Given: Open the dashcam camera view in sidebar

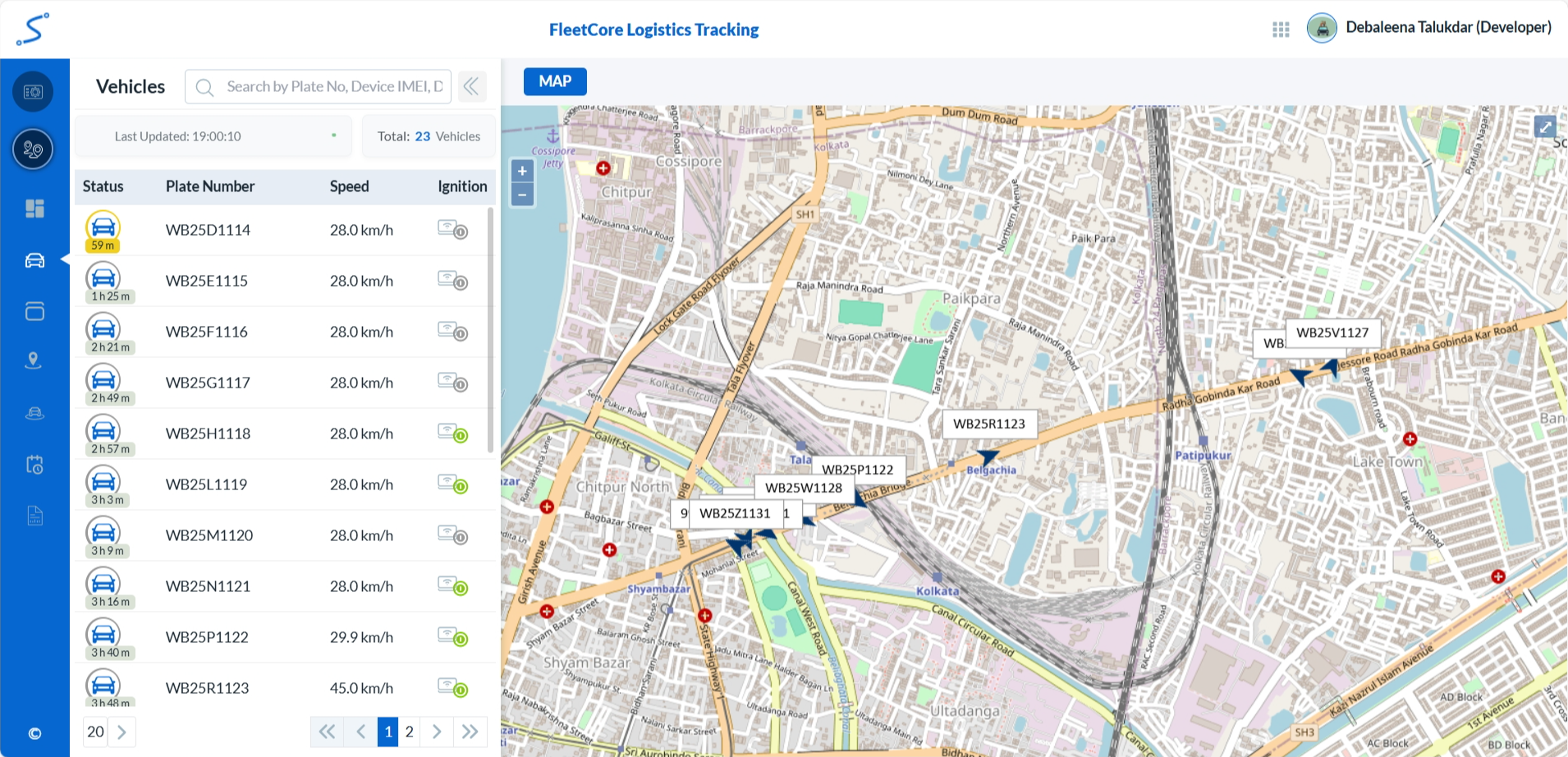Looking at the screenshot, I should pyautogui.click(x=33, y=91).
